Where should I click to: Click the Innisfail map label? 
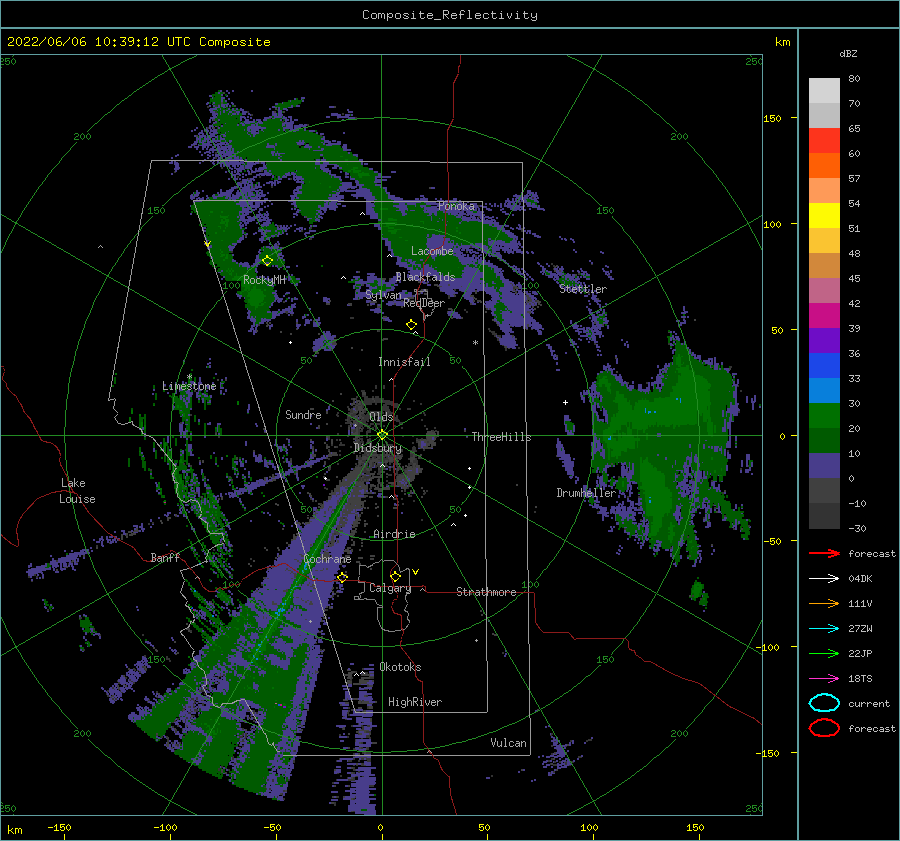coord(404,362)
